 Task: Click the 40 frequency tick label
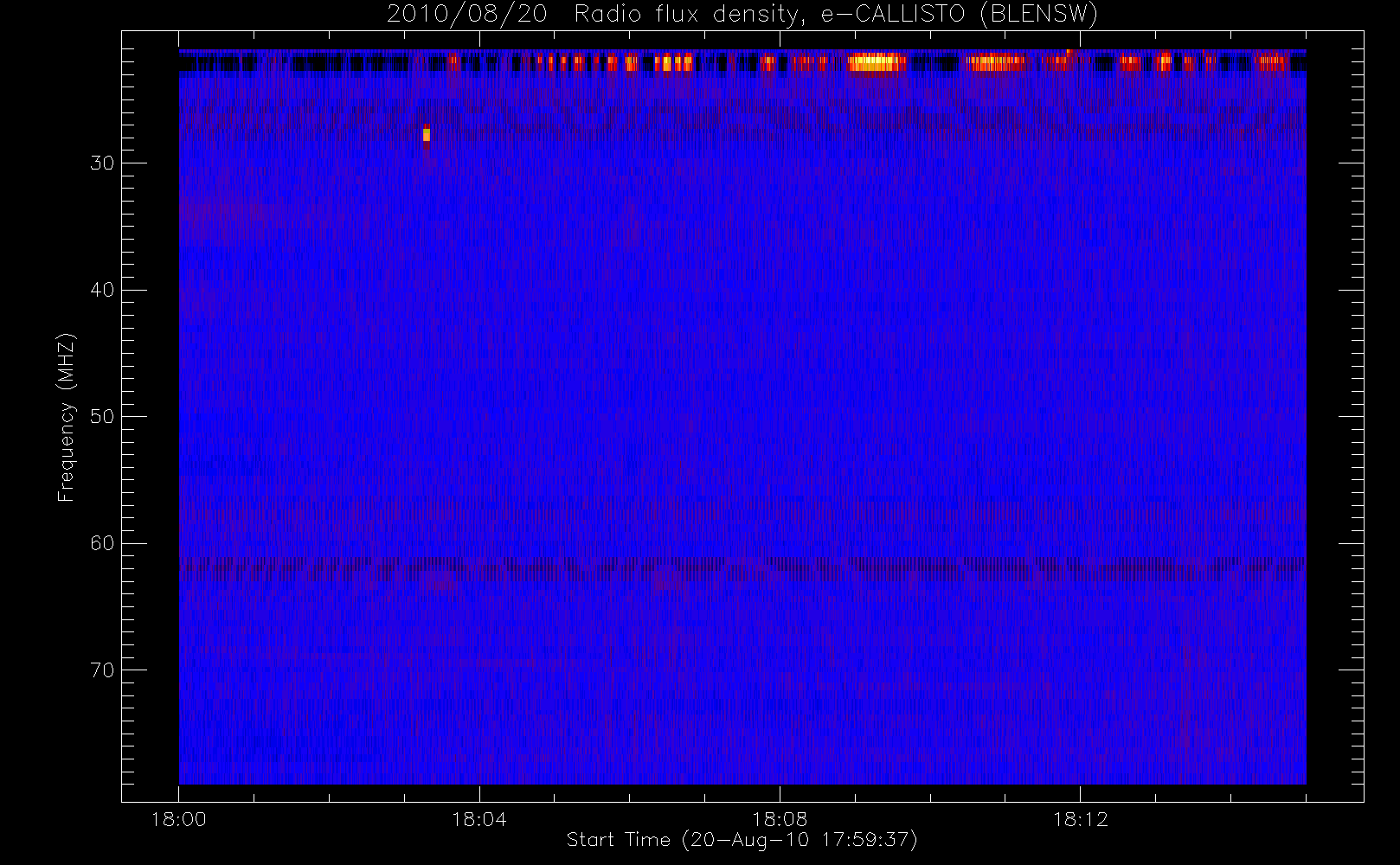tap(102, 290)
